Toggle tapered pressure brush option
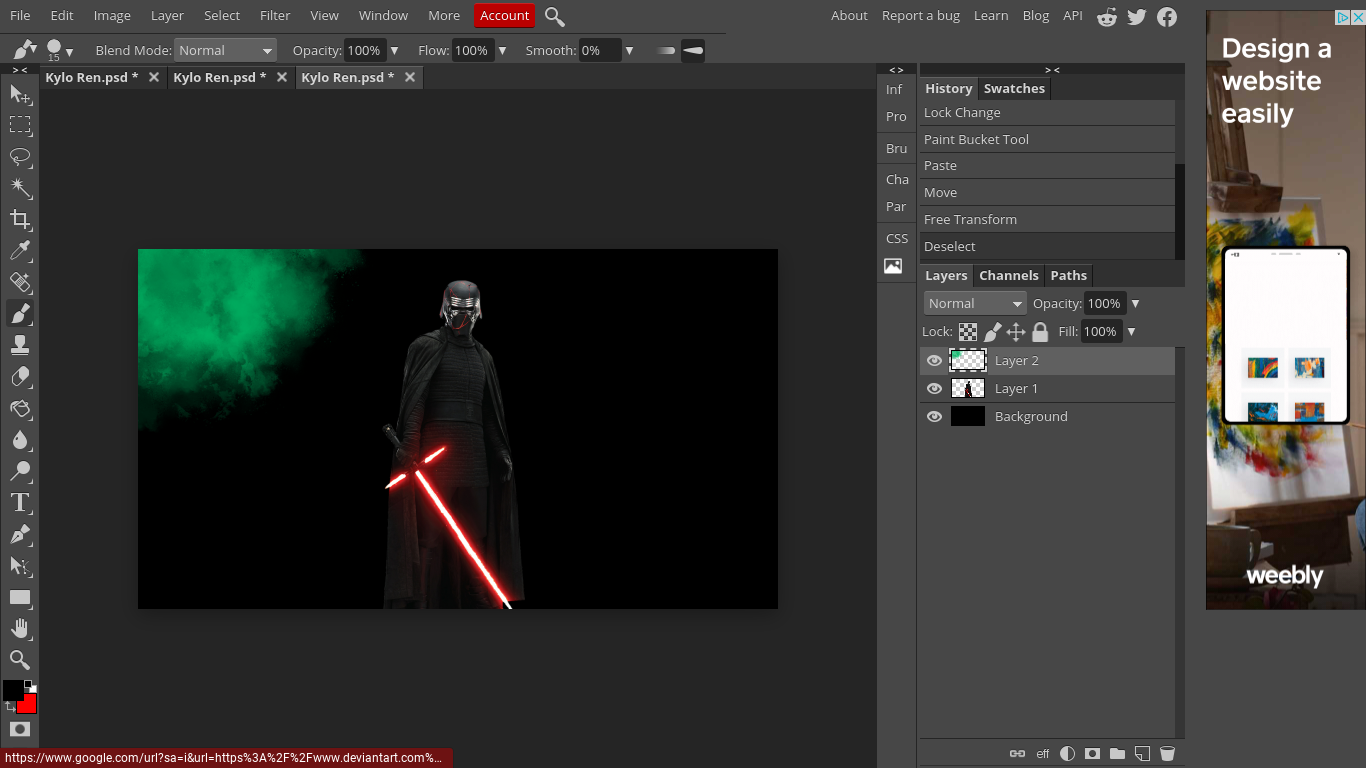The image size is (1366, 768). (693, 50)
